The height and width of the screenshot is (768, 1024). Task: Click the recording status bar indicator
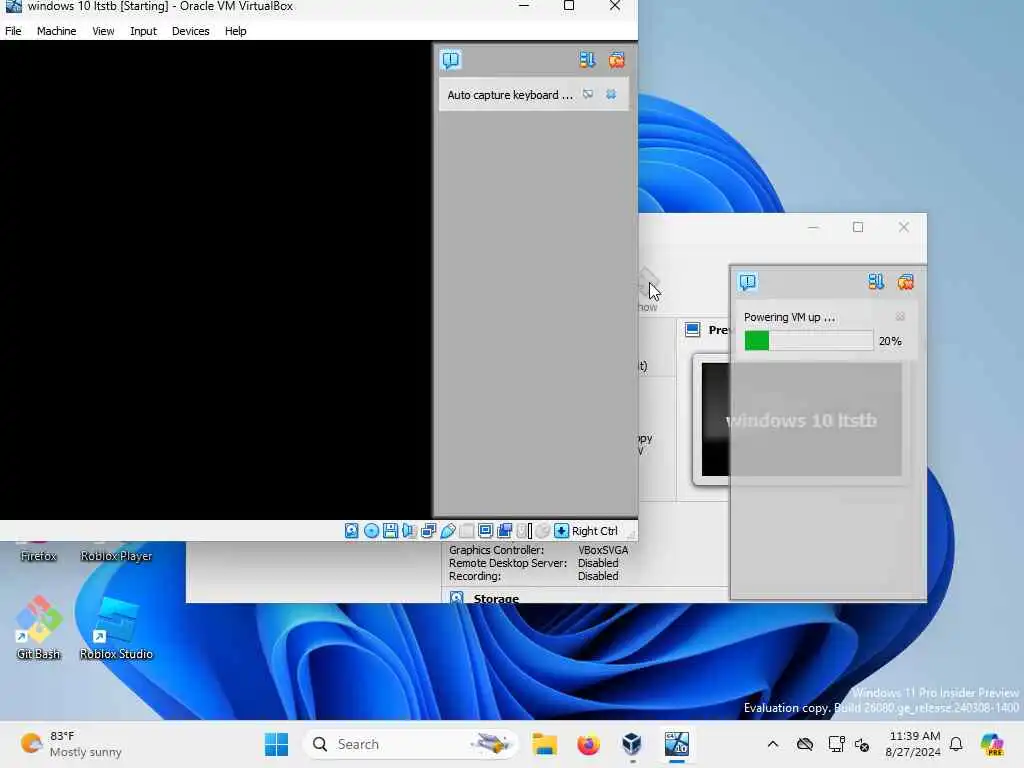505,531
